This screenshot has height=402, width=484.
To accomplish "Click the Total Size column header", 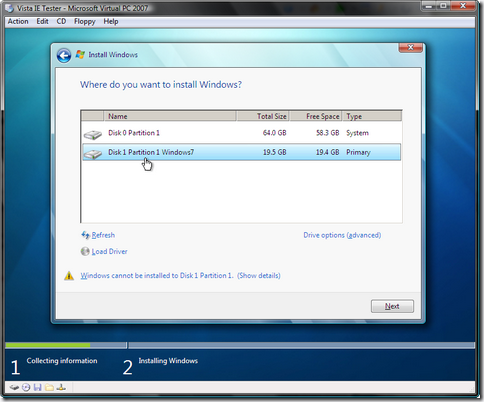I will tap(263, 116).
